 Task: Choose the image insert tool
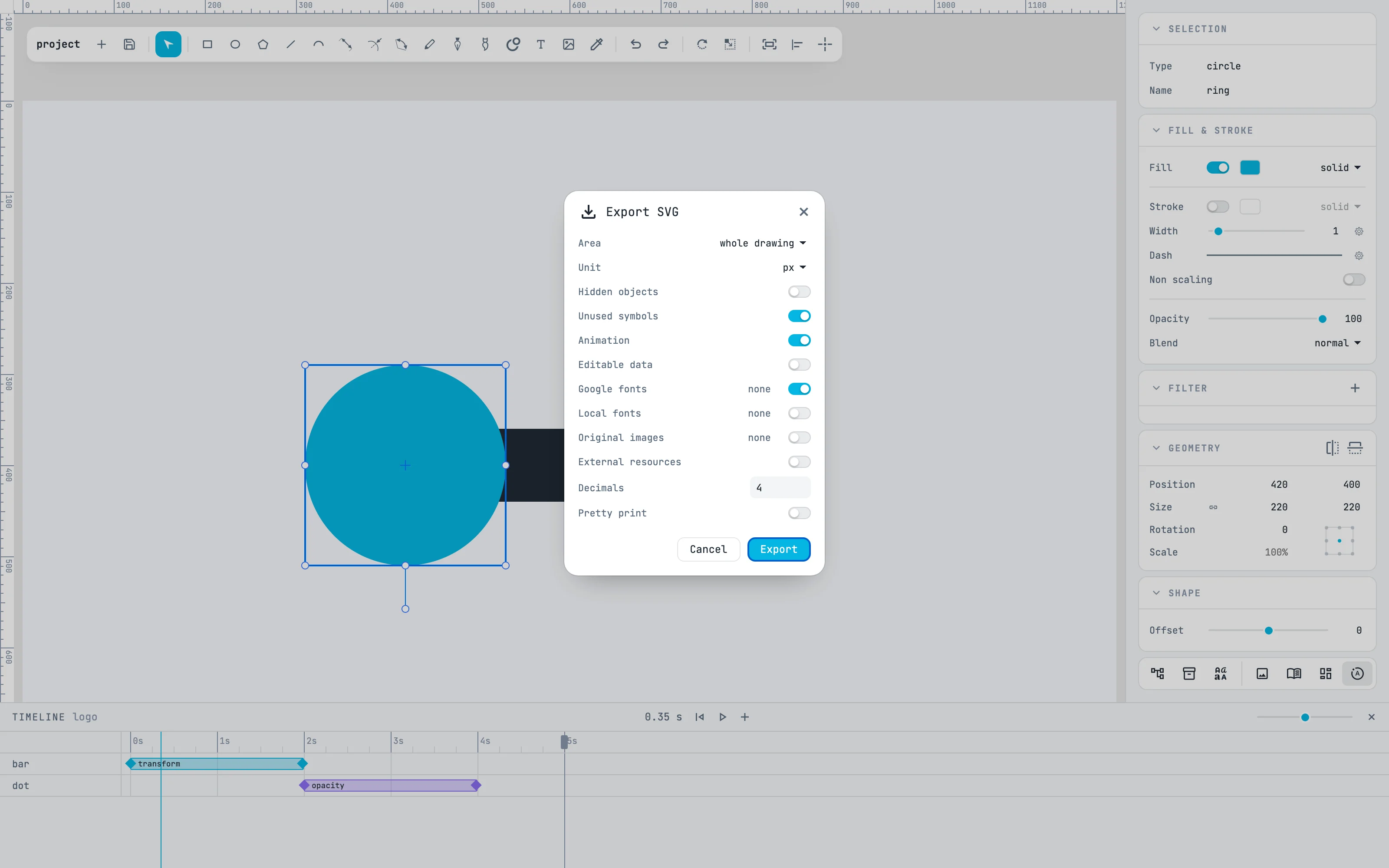point(568,44)
